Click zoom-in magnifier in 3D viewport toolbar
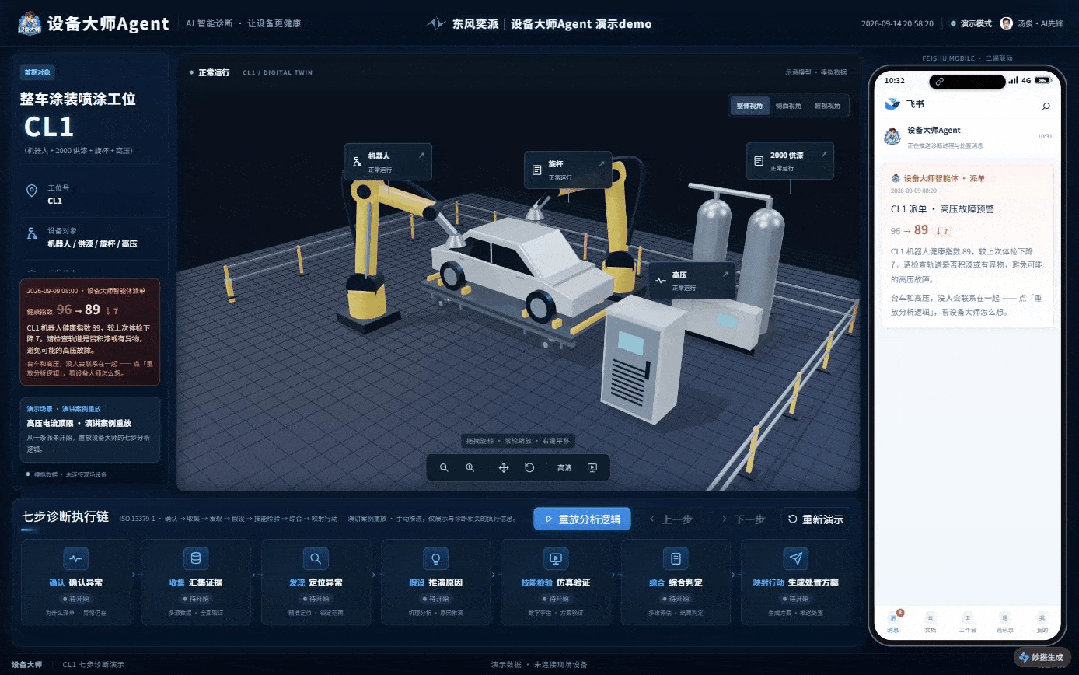 pos(470,468)
